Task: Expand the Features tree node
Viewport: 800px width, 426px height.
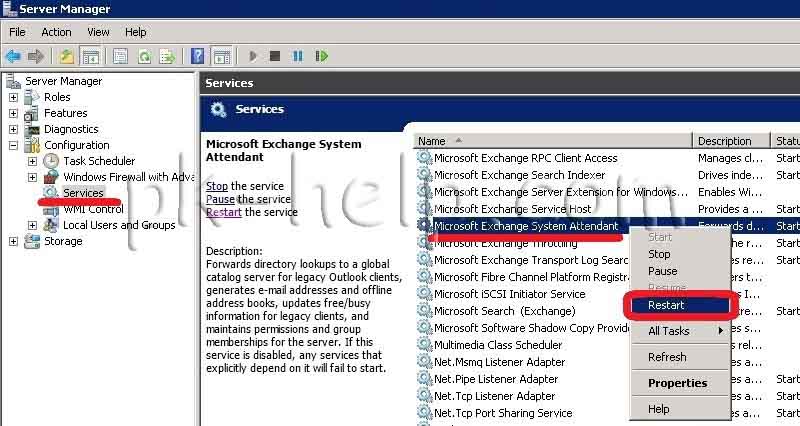Action: 13,113
